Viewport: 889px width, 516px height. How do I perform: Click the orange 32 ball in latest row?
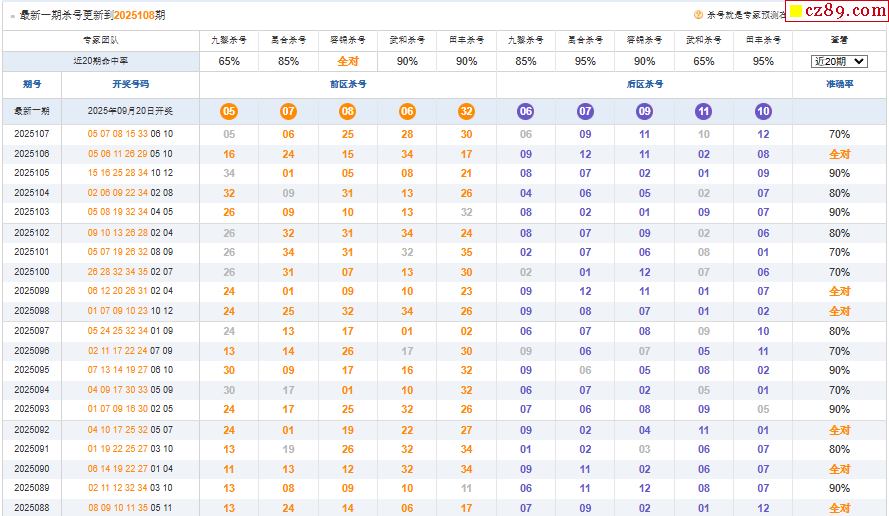pos(466,111)
